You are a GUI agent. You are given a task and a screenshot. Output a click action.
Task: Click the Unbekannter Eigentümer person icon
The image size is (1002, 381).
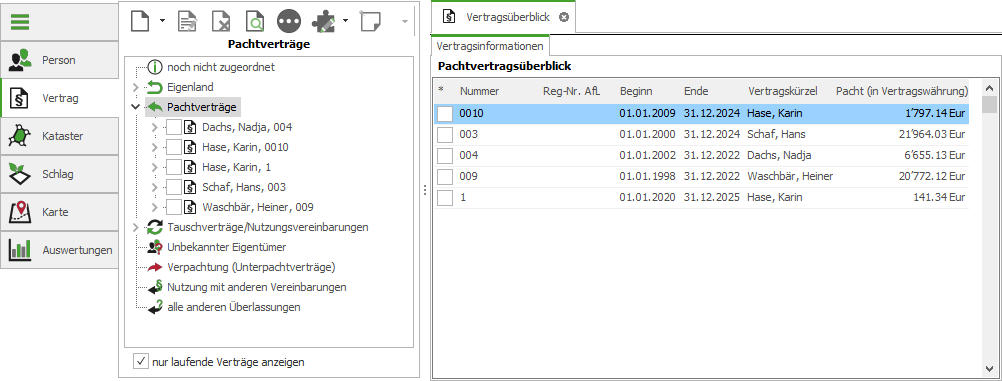tap(155, 247)
